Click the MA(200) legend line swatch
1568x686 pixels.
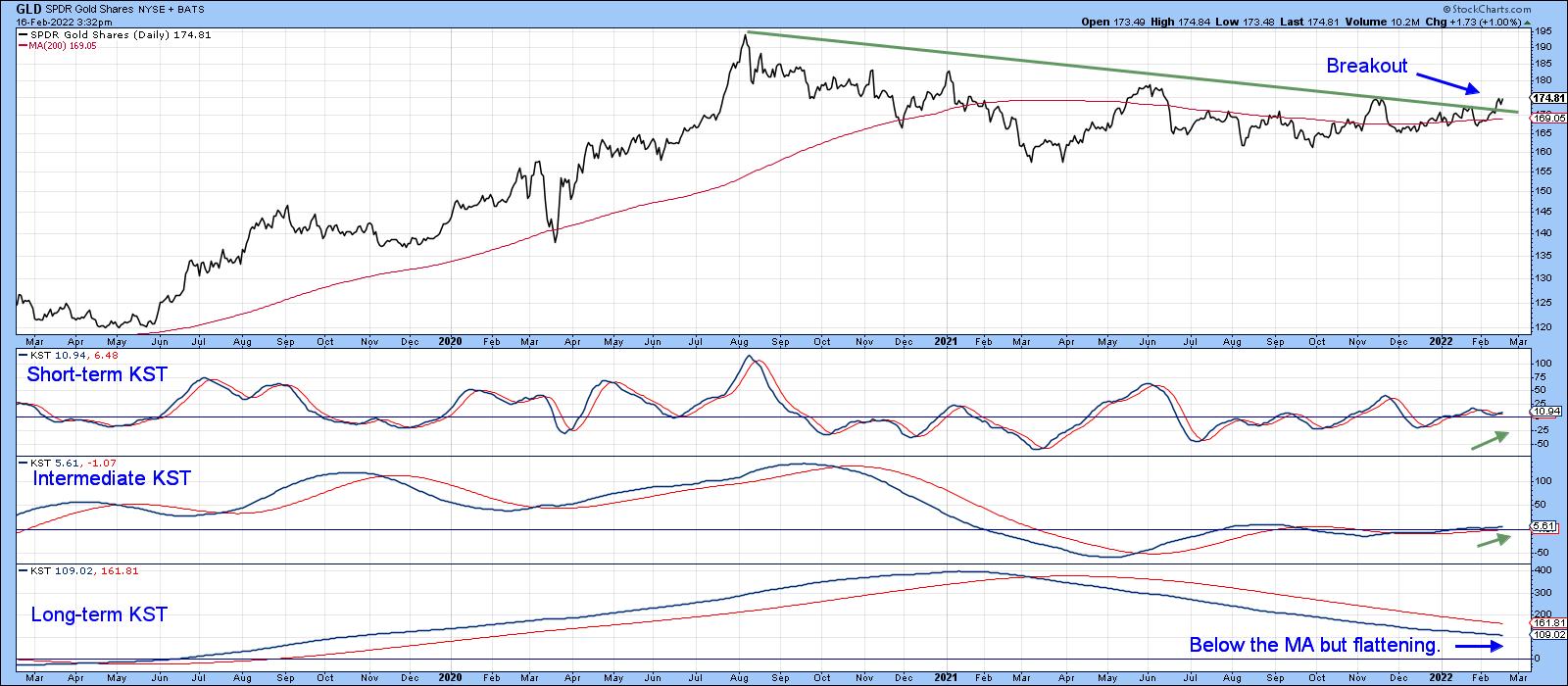point(24,46)
